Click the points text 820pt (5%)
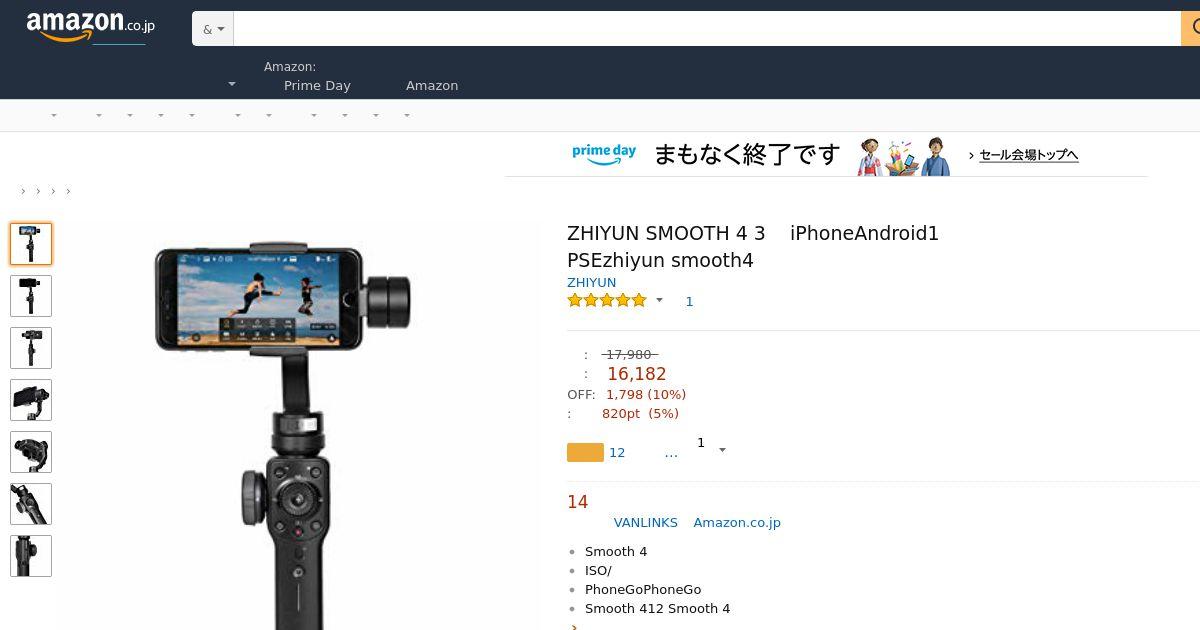 point(640,414)
